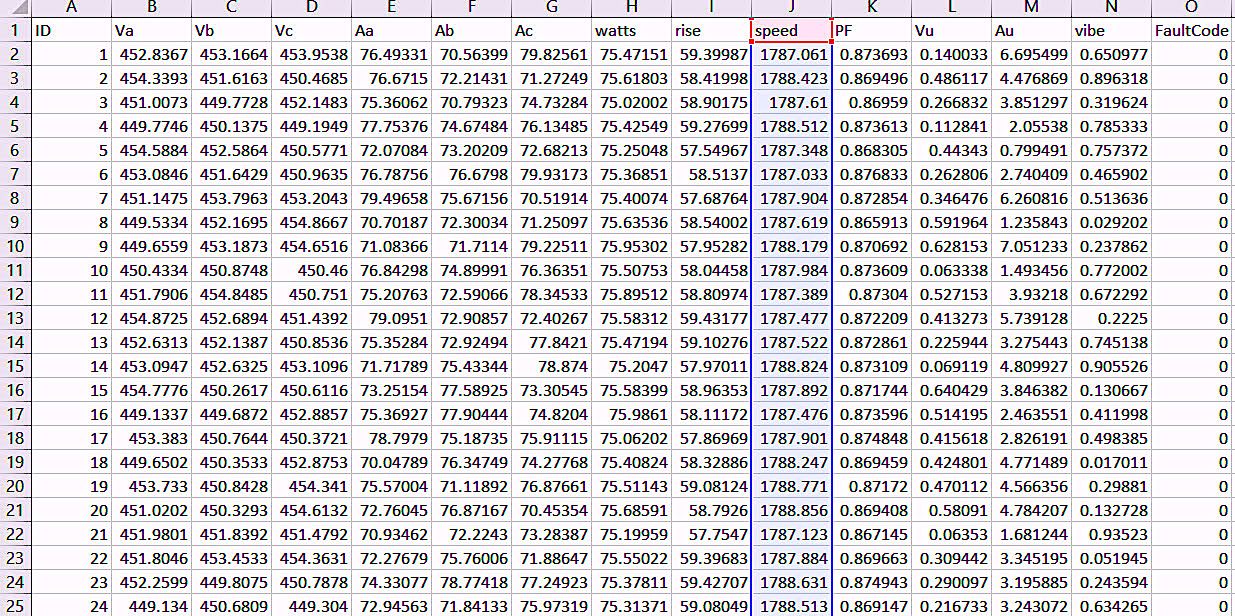The height and width of the screenshot is (616, 1235).
Task: Select cell with value 75.9861
Action: click(x=631, y=414)
